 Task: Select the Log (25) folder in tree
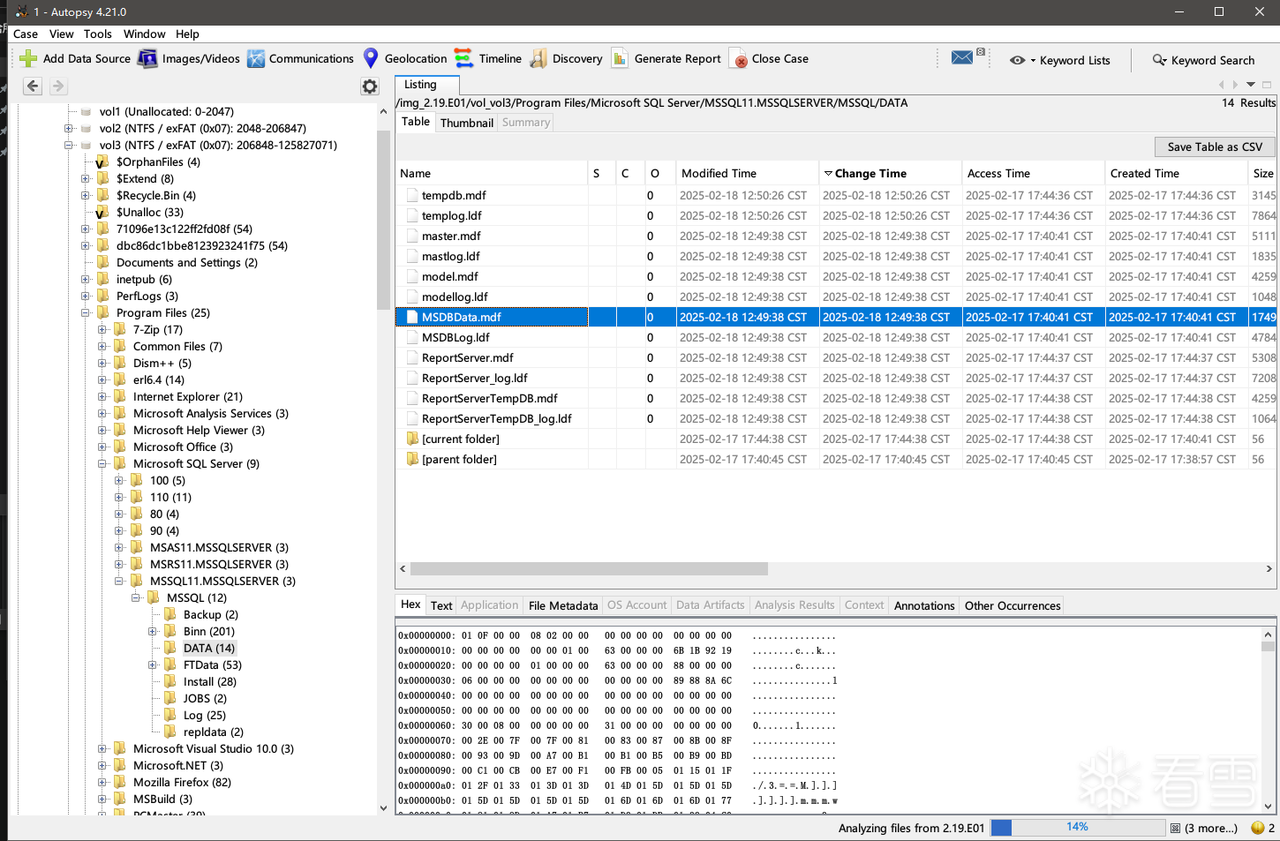pos(204,715)
